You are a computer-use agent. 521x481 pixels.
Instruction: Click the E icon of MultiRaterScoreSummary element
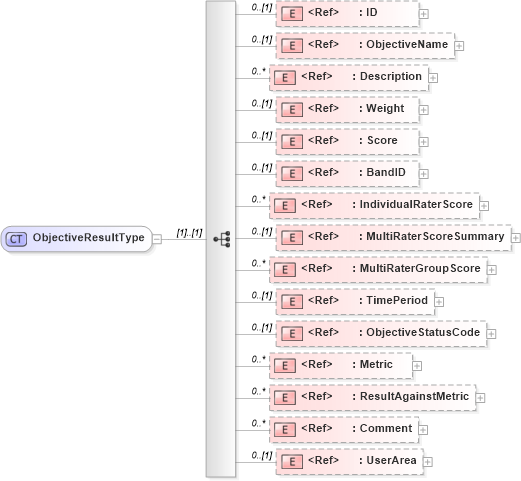[x=292, y=238]
